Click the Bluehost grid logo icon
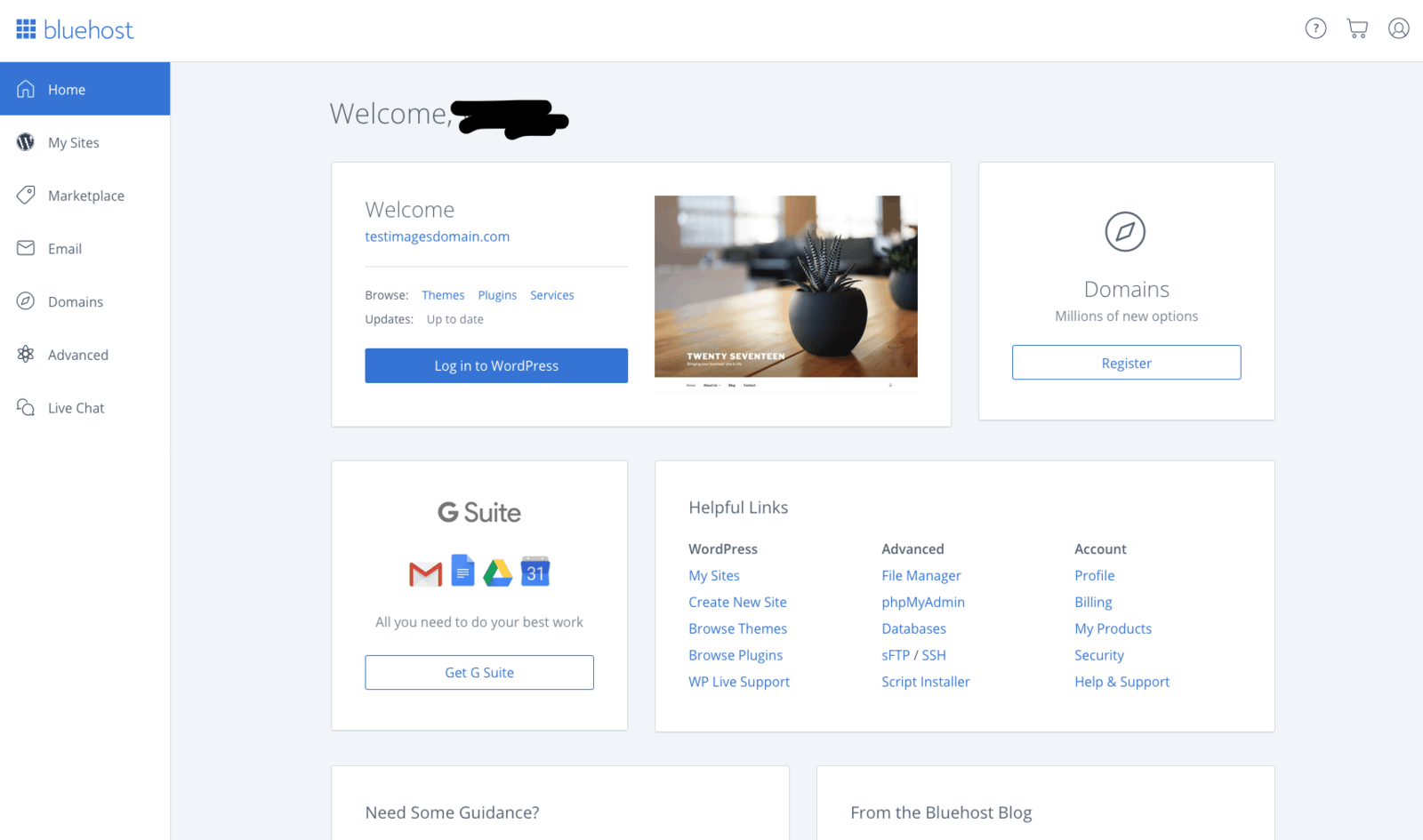Viewport: 1423px width, 840px height. pos(26,29)
